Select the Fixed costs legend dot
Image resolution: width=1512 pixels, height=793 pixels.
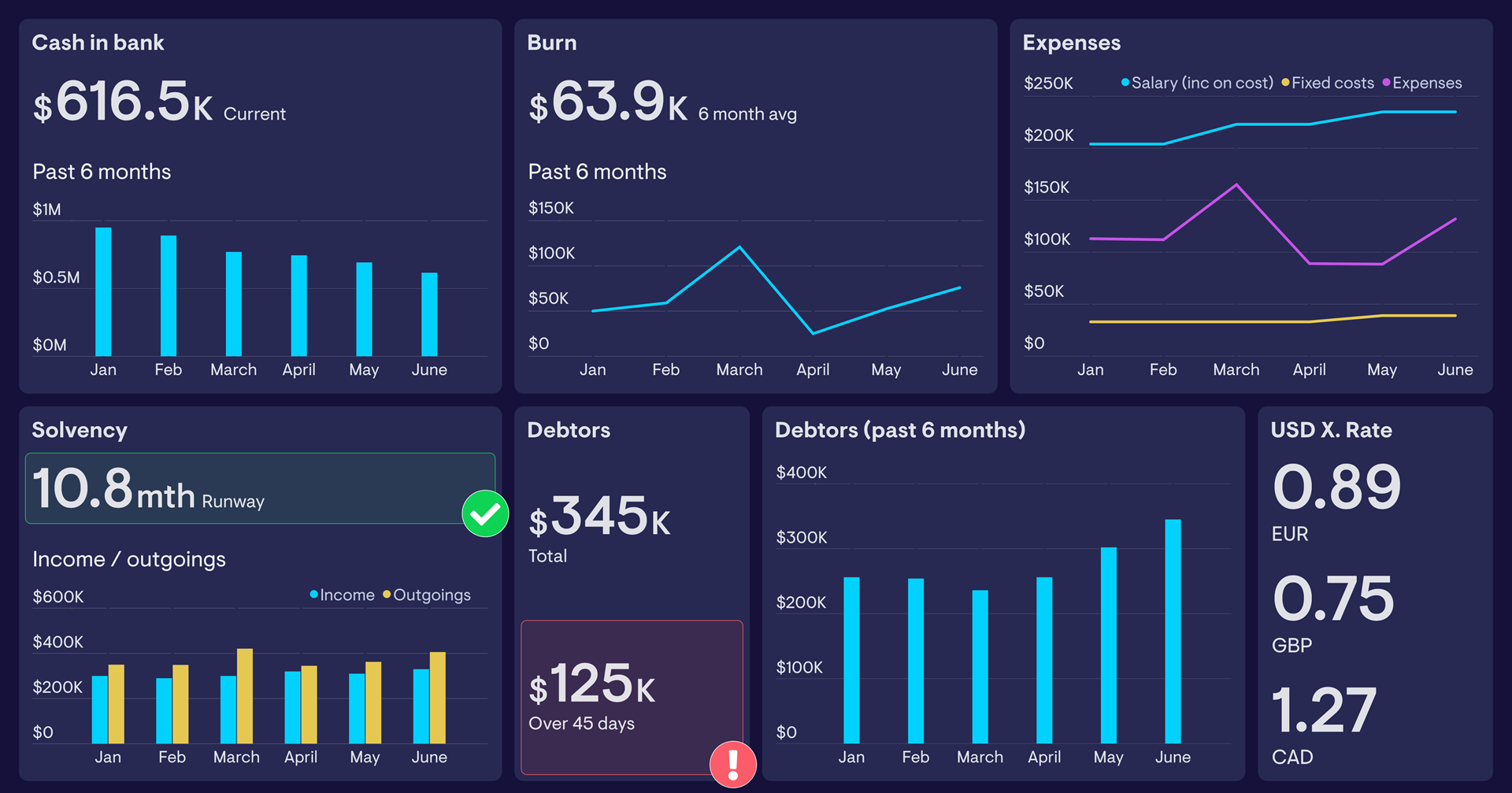1286,83
